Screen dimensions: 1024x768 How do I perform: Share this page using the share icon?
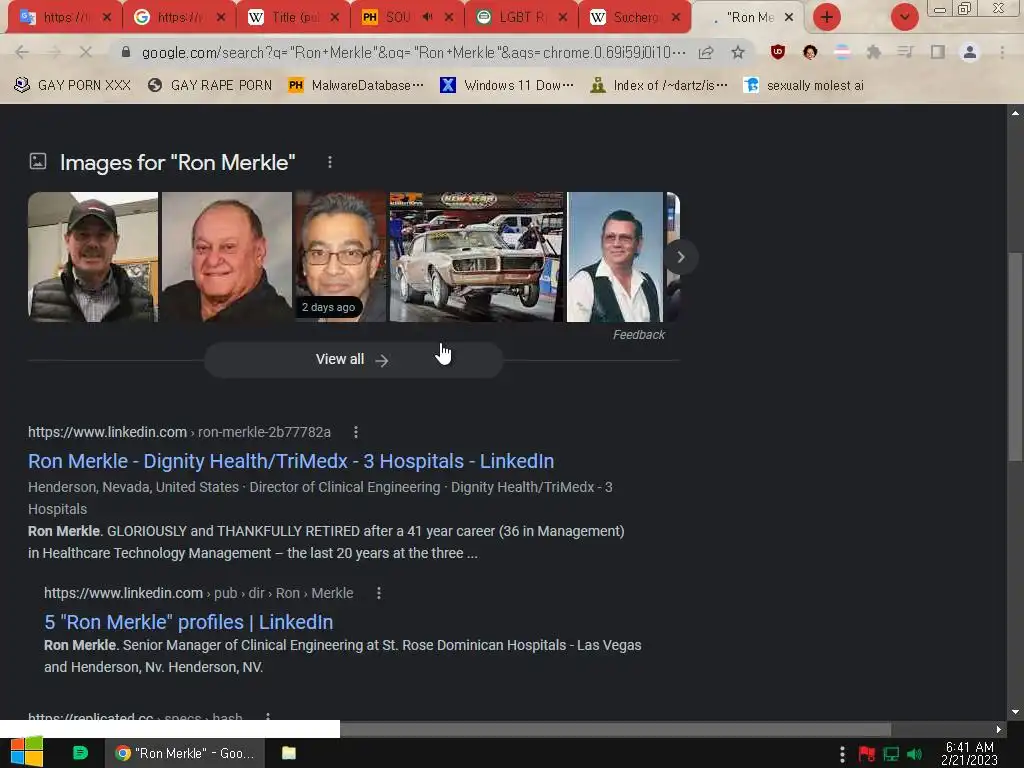pos(706,52)
